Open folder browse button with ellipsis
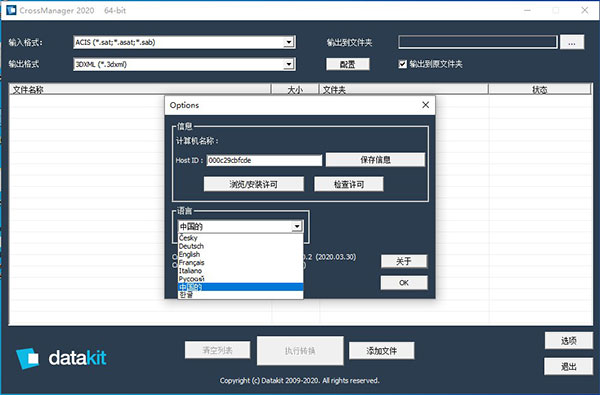The height and width of the screenshot is (395, 600). pyautogui.click(x=572, y=42)
